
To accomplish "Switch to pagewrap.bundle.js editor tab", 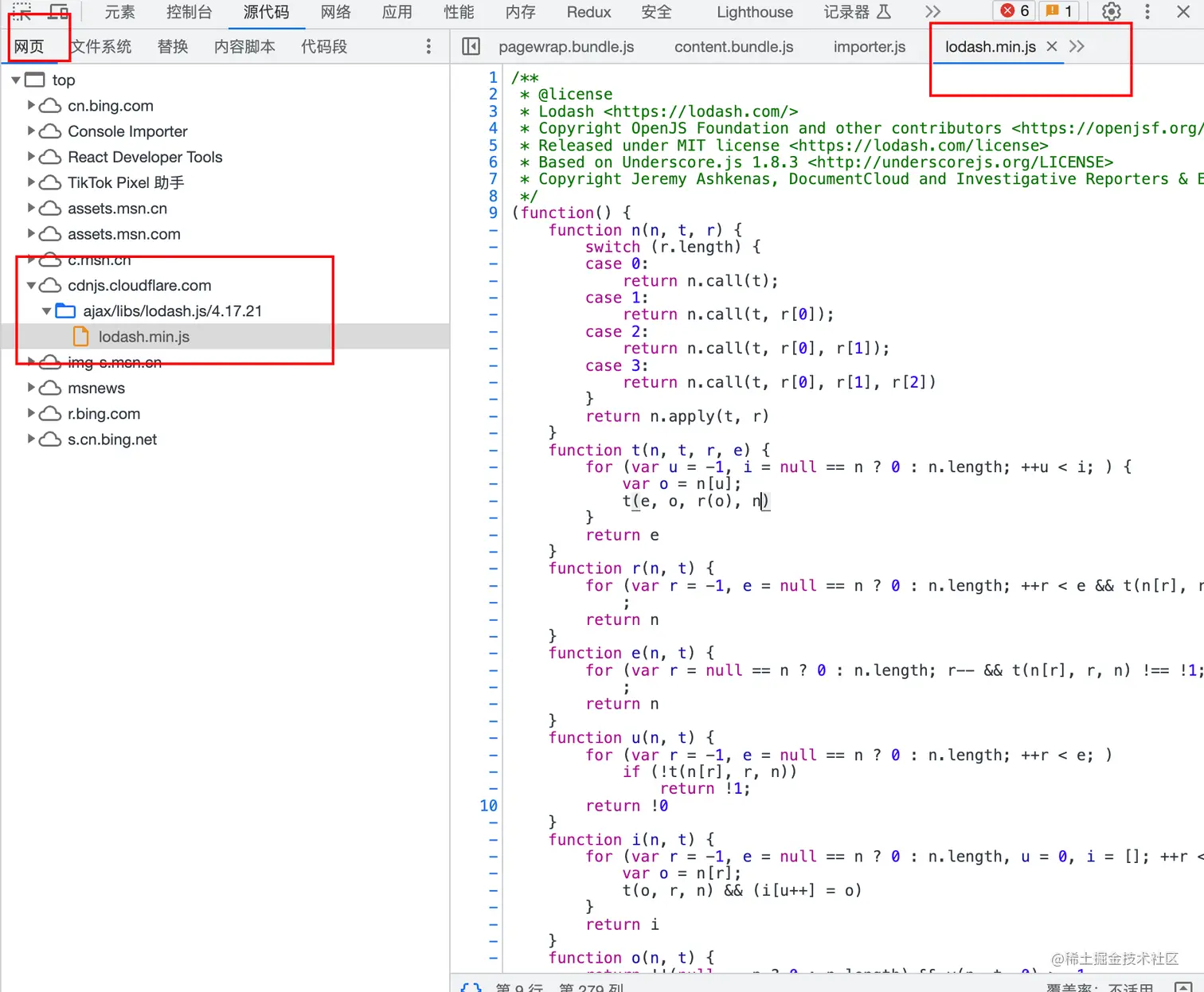I will [566, 46].
